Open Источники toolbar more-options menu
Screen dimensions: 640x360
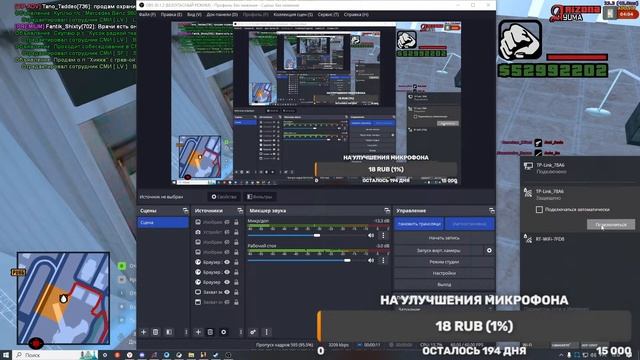[240, 332]
